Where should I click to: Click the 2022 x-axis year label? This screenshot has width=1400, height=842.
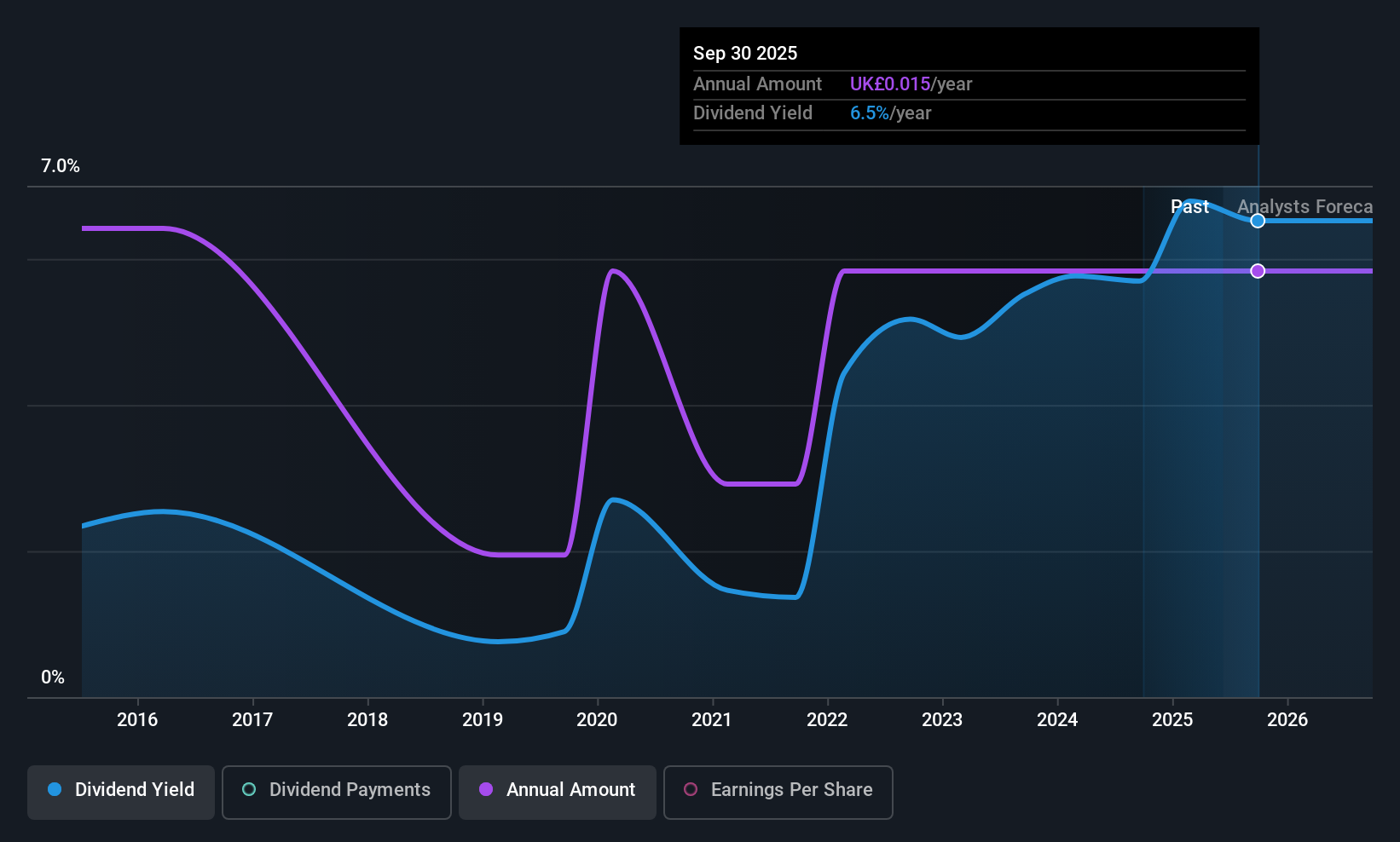(827, 720)
